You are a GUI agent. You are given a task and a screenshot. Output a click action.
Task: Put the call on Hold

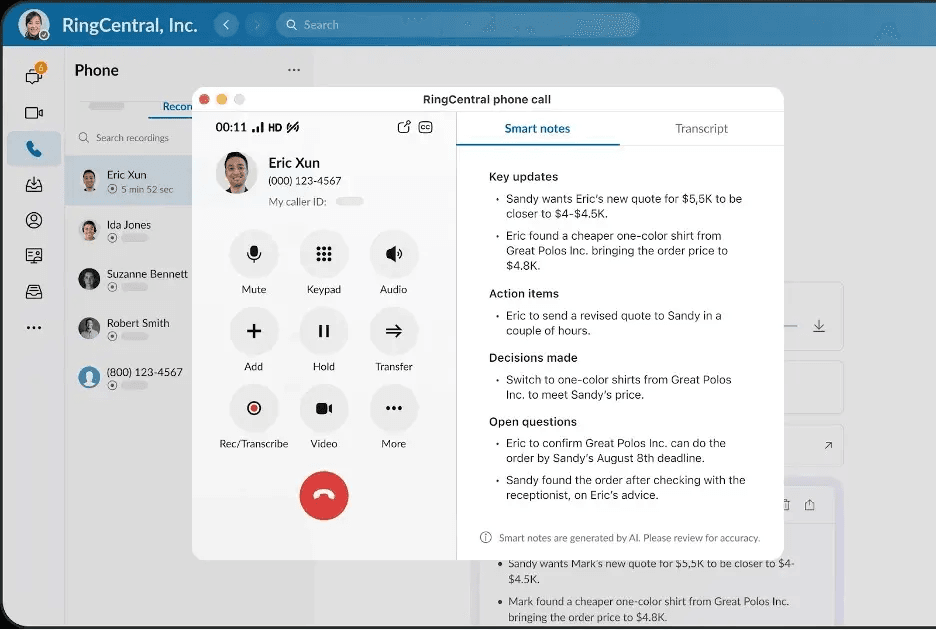(x=323, y=332)
